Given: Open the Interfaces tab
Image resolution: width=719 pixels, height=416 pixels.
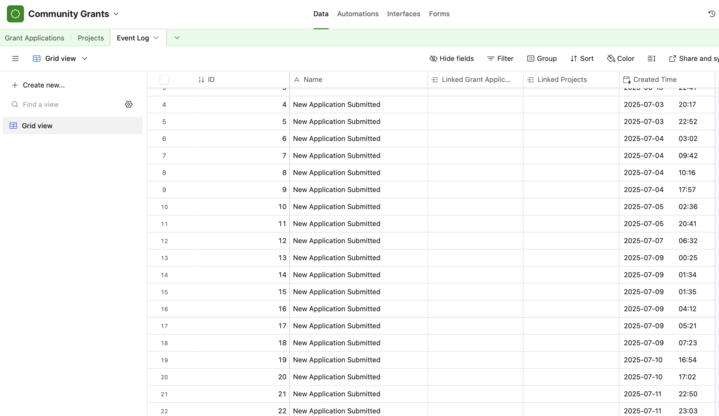Looking at the screenshot, I should pyautogui.click(x=404, y=14).
